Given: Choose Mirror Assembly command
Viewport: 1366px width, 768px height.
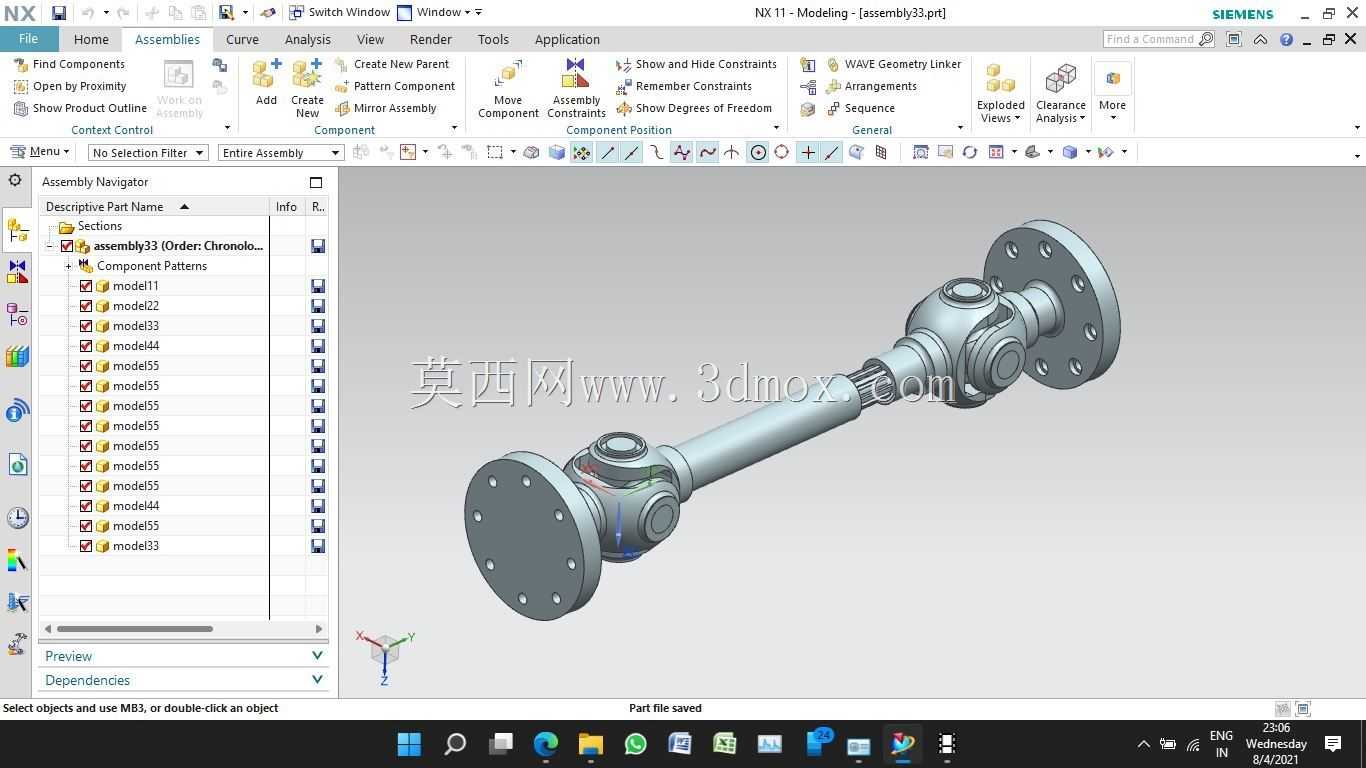Looking at the screenshot, I should [385, 108].
